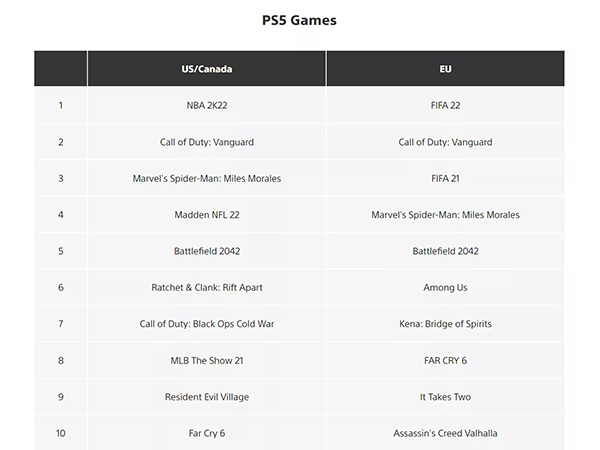600x450 pixels.
Task: Click Kena: Bridge of Spirits
Action: [445, 324]
